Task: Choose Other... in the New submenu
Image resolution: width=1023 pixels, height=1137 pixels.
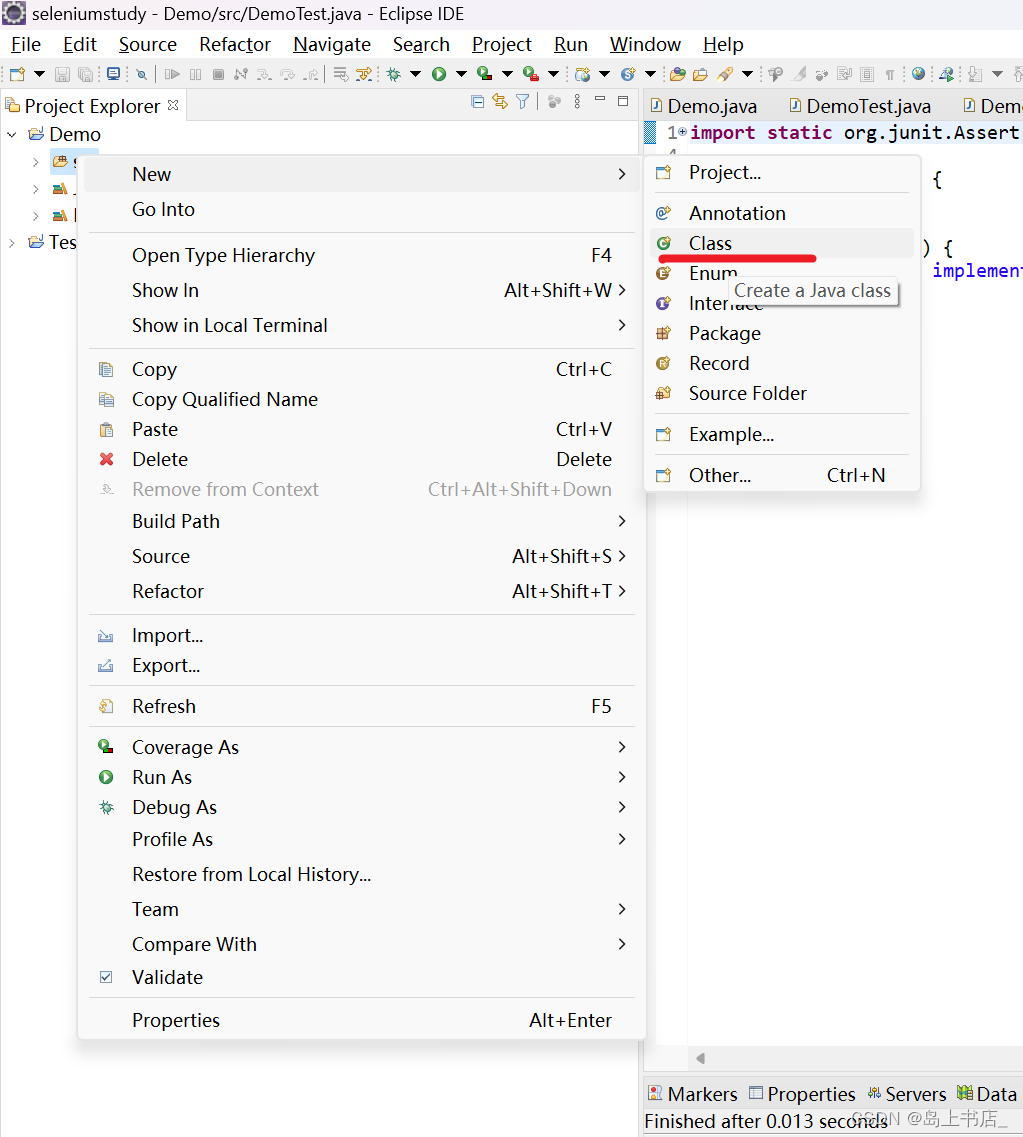Action: [x=782, y=475]
